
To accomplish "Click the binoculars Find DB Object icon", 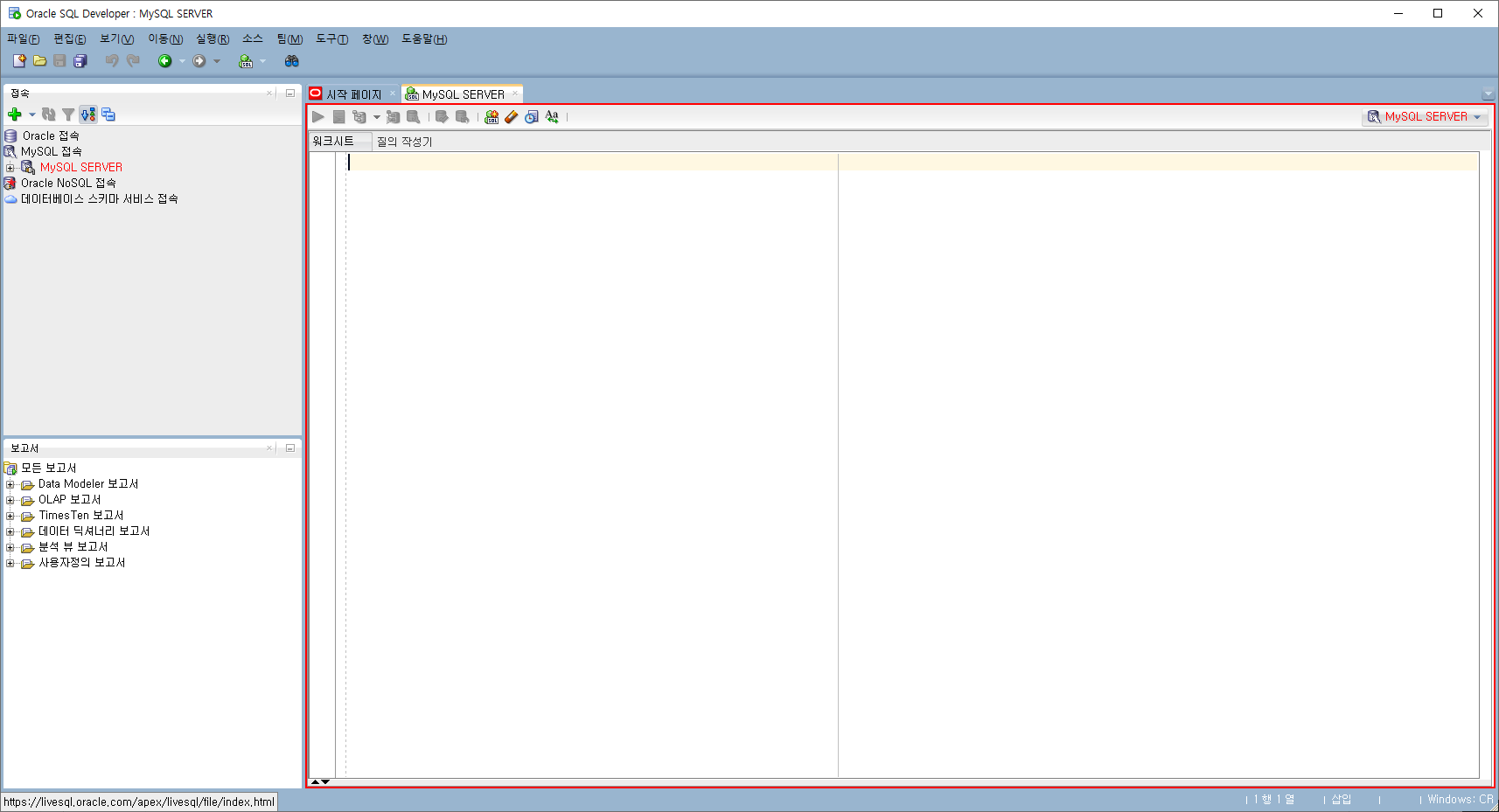I will pos(292,60).
